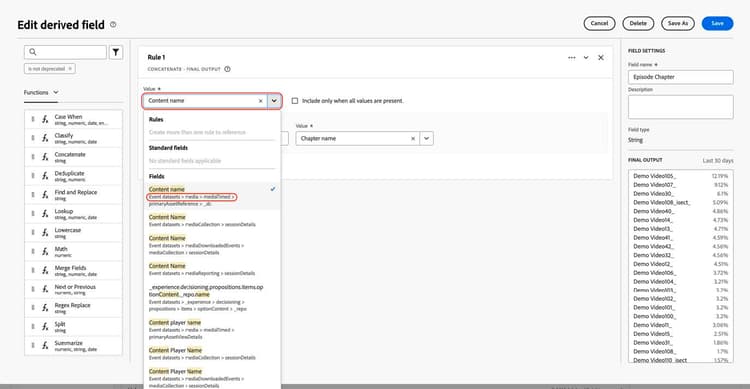Select the Lowercase function icon
The height and width of the screenshot is (389, 750).
click(45, 233)
